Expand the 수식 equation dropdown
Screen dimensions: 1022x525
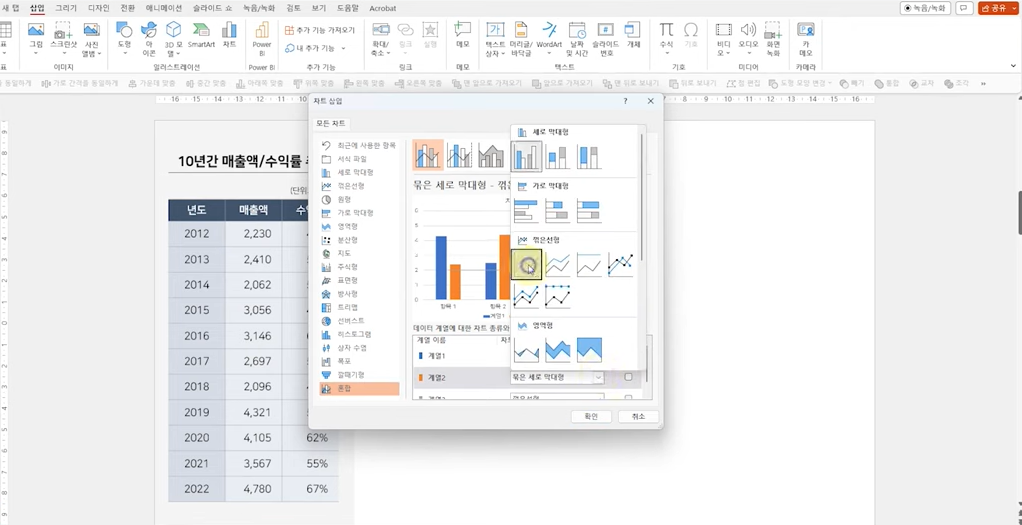[x=666, y=53]
